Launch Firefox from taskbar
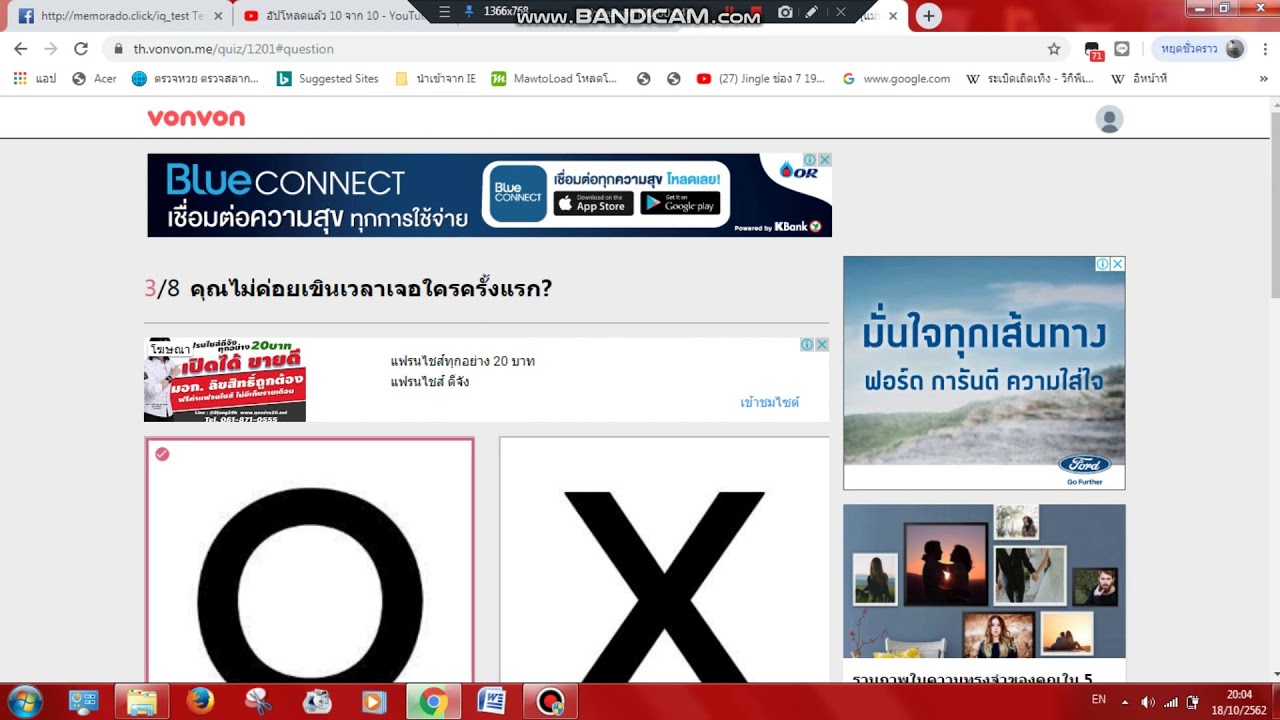This screenshot has width=1280, height=720. tap(200, 702)
